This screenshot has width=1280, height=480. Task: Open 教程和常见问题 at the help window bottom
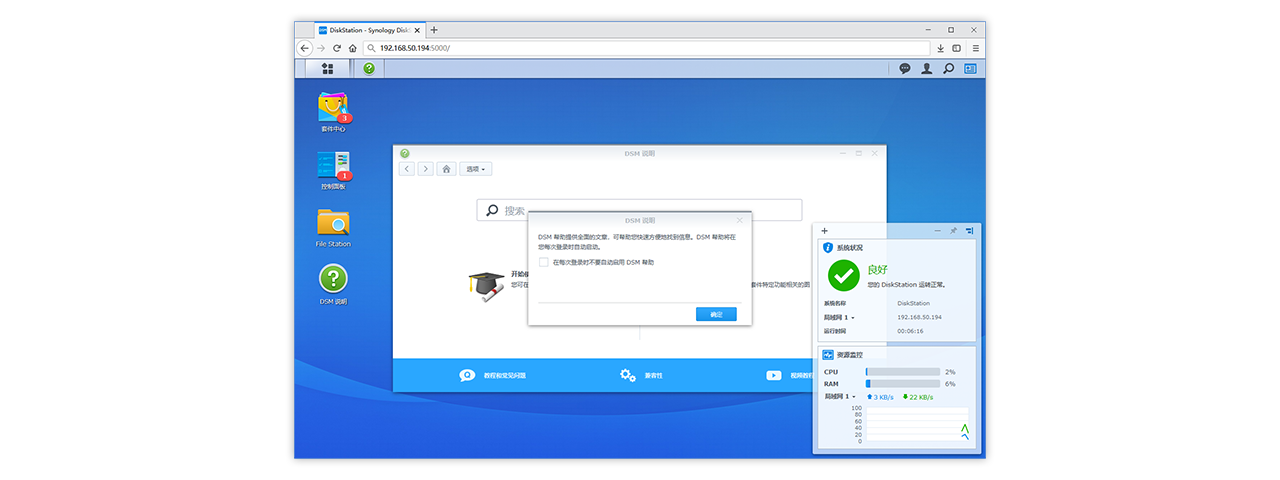pos(493,375)
